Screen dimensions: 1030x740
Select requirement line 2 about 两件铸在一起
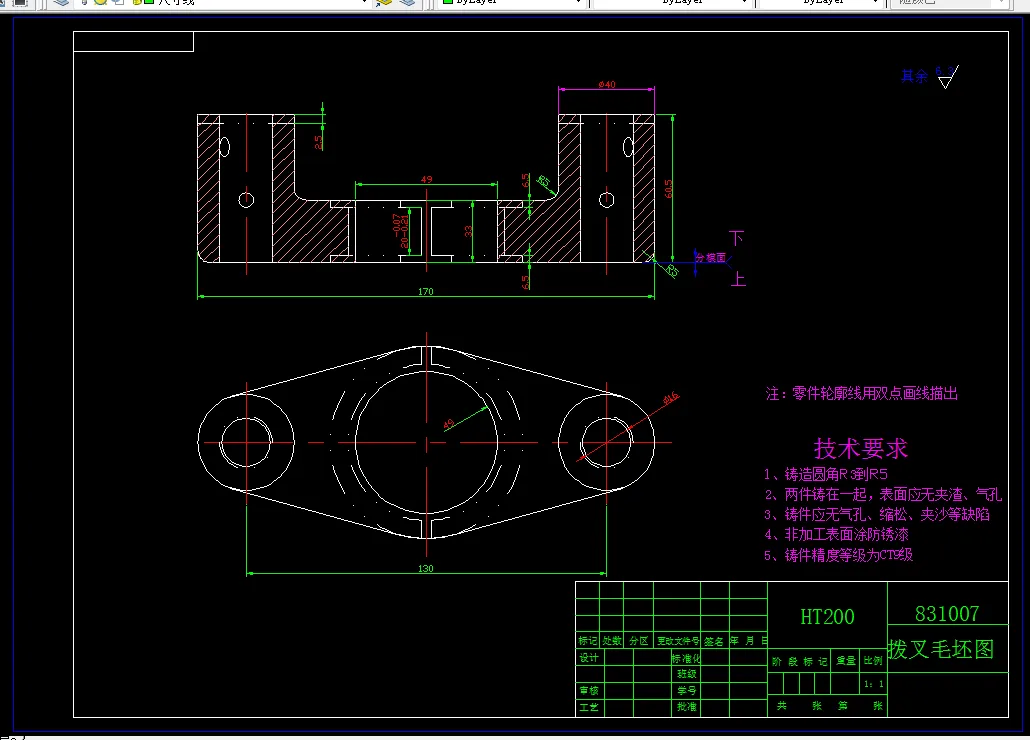coord(883,494)
